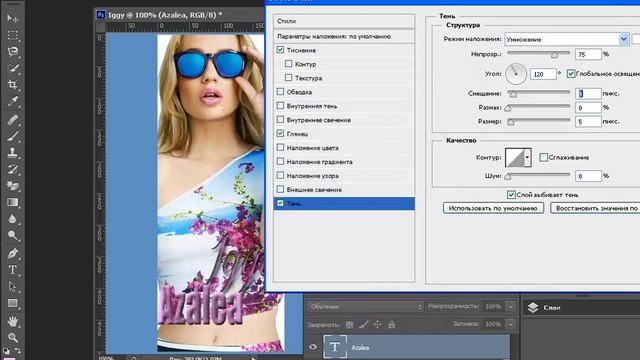Enable the Контур sub-option checkbox
Image resolution: width=640 pixels, height=360 pixels.
point(289,64)
